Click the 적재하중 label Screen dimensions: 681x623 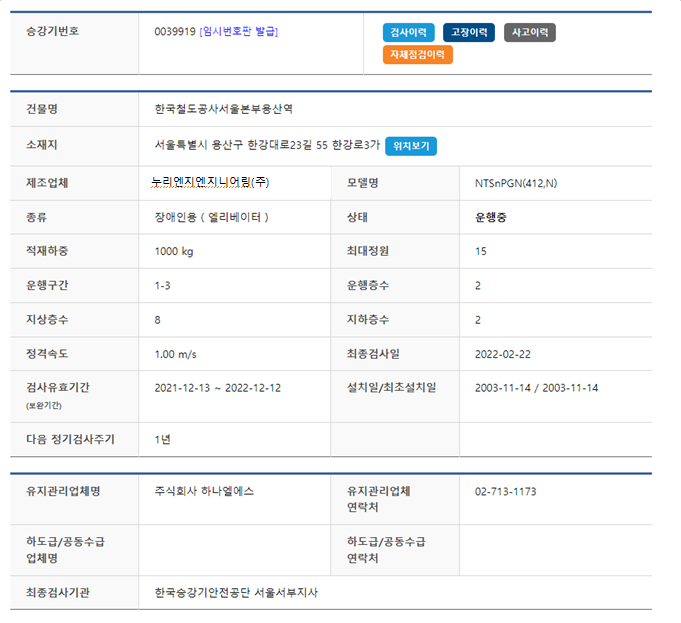pyautogui.click(x=47, y=251)
